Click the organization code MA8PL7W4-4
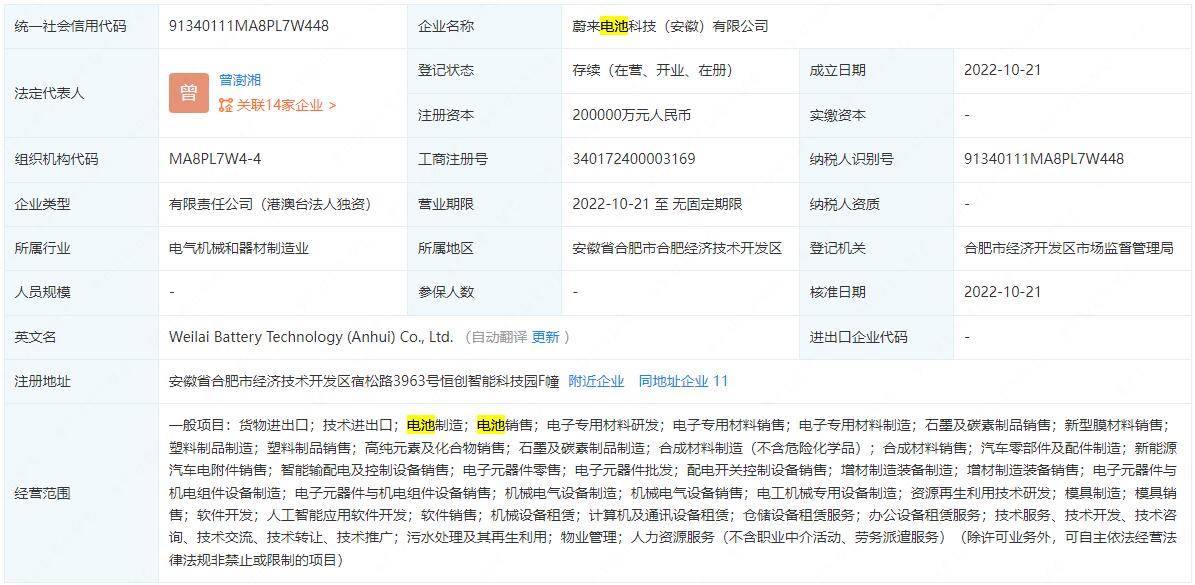Screen dimensions: 1195x585 215,159
